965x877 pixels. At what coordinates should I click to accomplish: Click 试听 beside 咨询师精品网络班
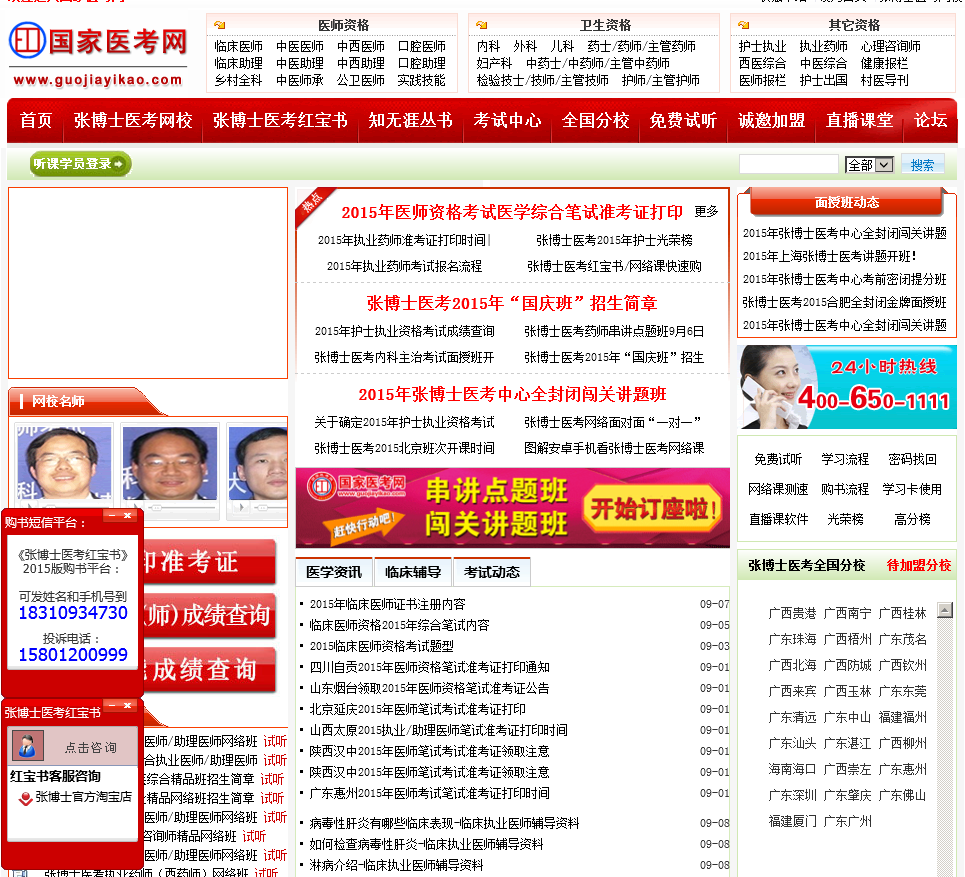(x=254, y=836)
